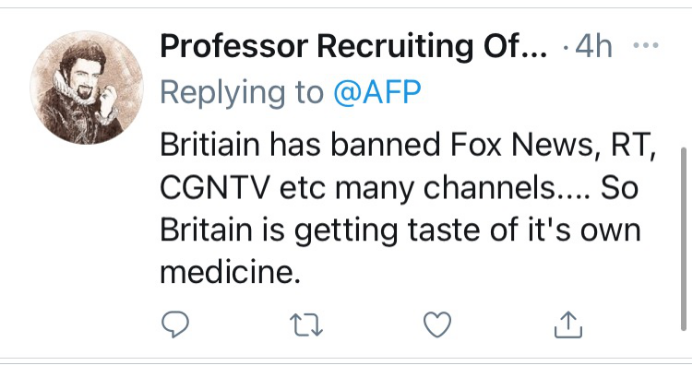Open Professor Recruiting Of... profile name
This screenshot has width=693, height=366.
[x=353, y=46]
